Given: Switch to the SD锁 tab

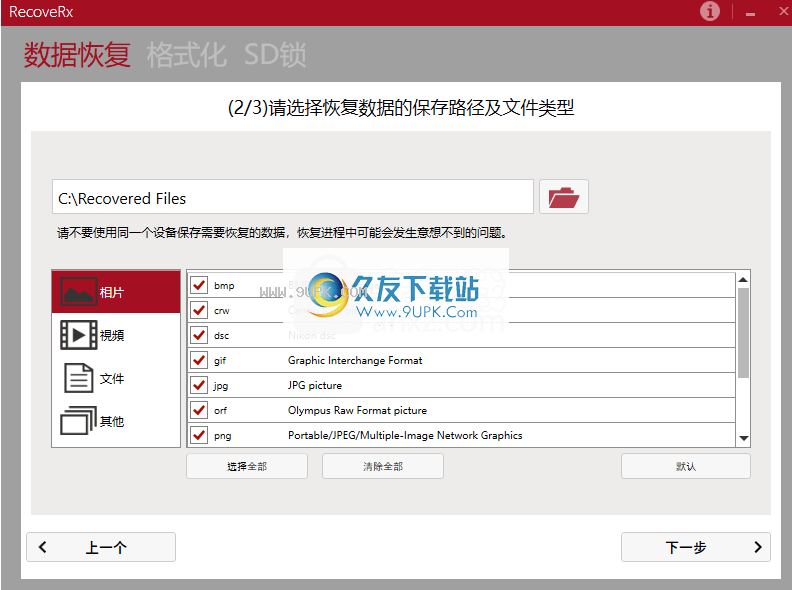Looking at the screenshot, I should 275,55.
